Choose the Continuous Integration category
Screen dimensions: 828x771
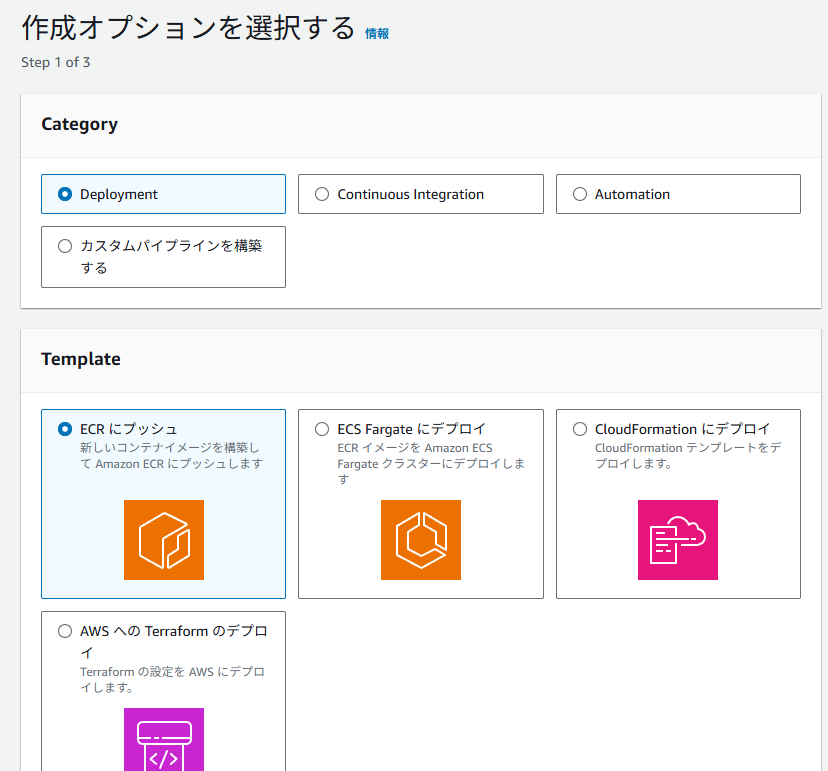point(322,195)
